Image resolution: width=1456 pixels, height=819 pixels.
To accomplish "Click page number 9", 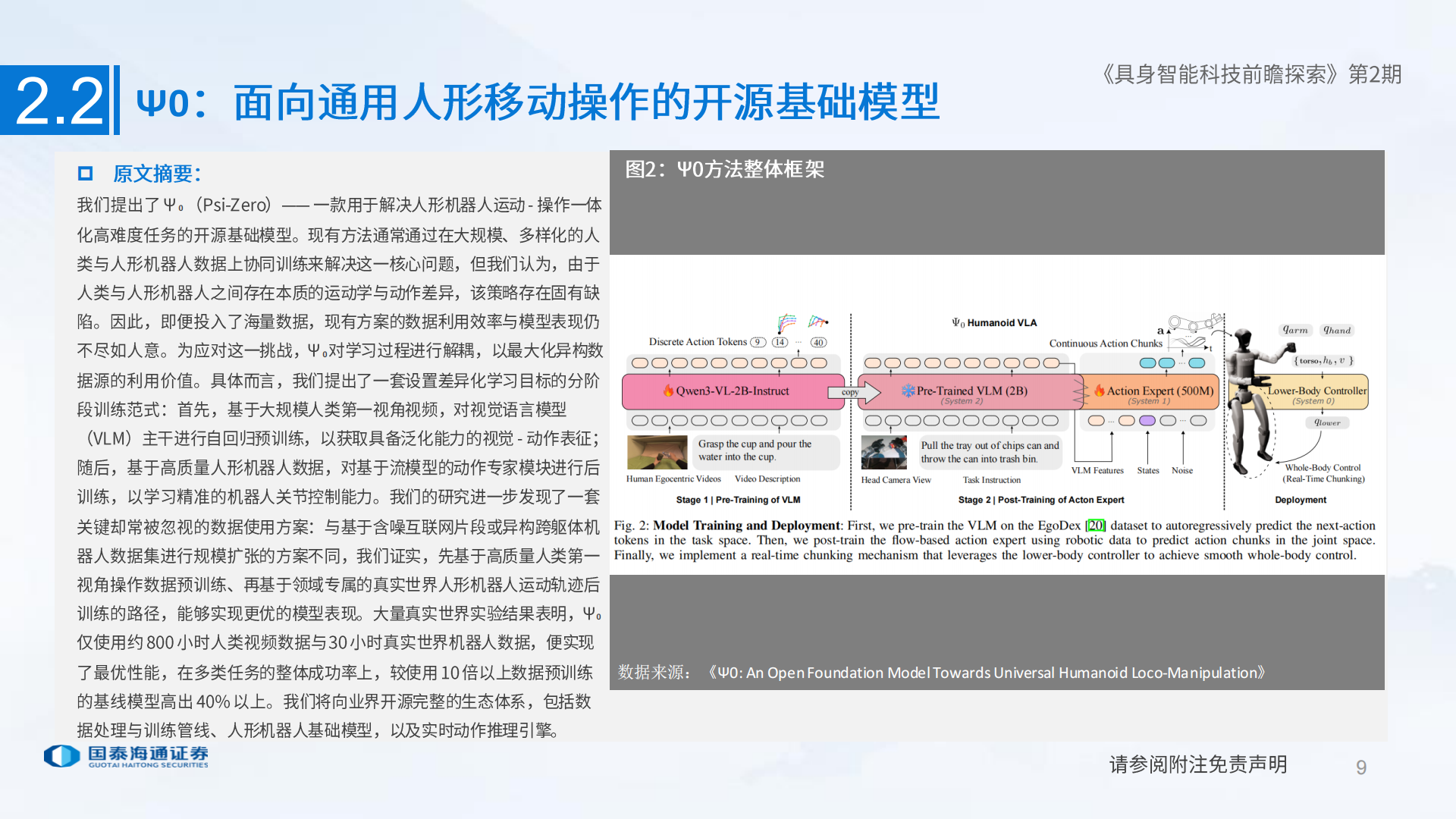I will click(1361, 767).
